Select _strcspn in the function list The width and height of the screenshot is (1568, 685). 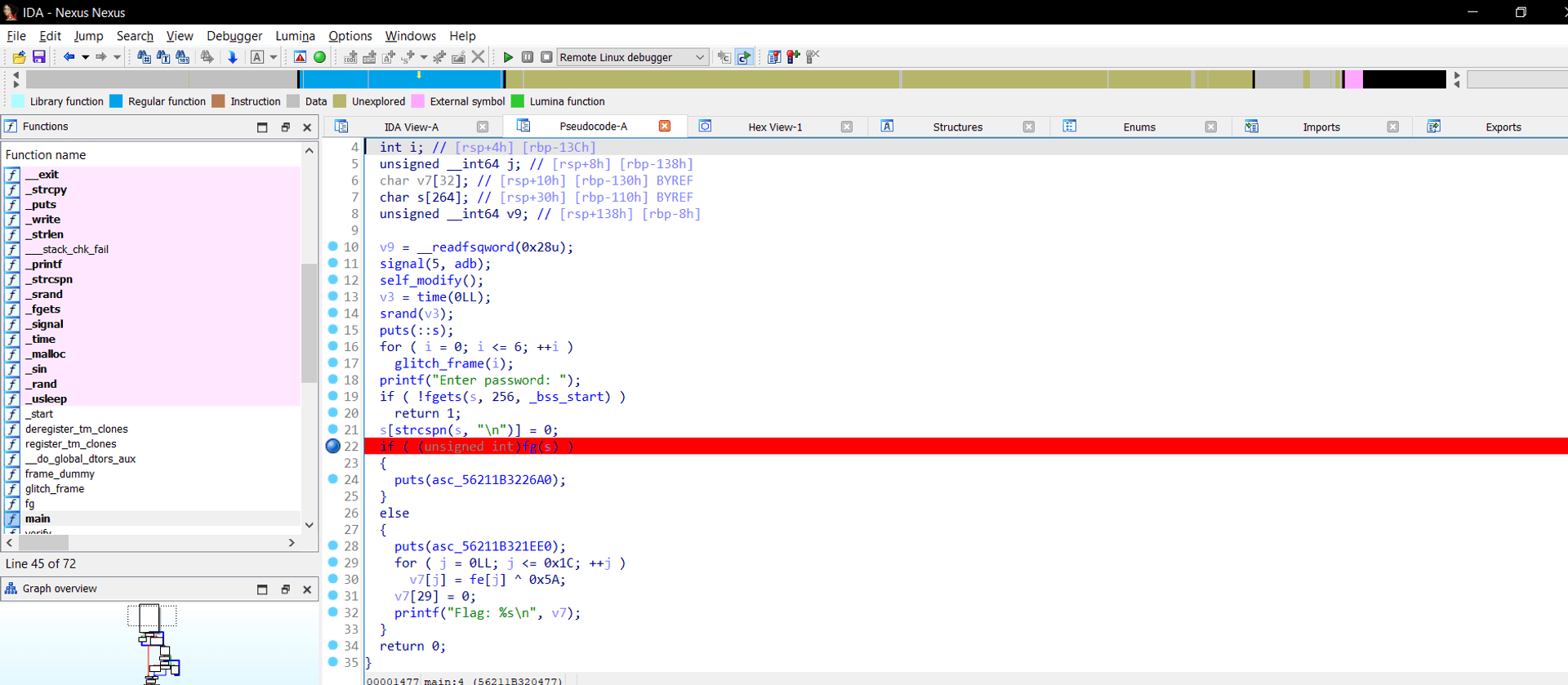[x=49, y=279]
